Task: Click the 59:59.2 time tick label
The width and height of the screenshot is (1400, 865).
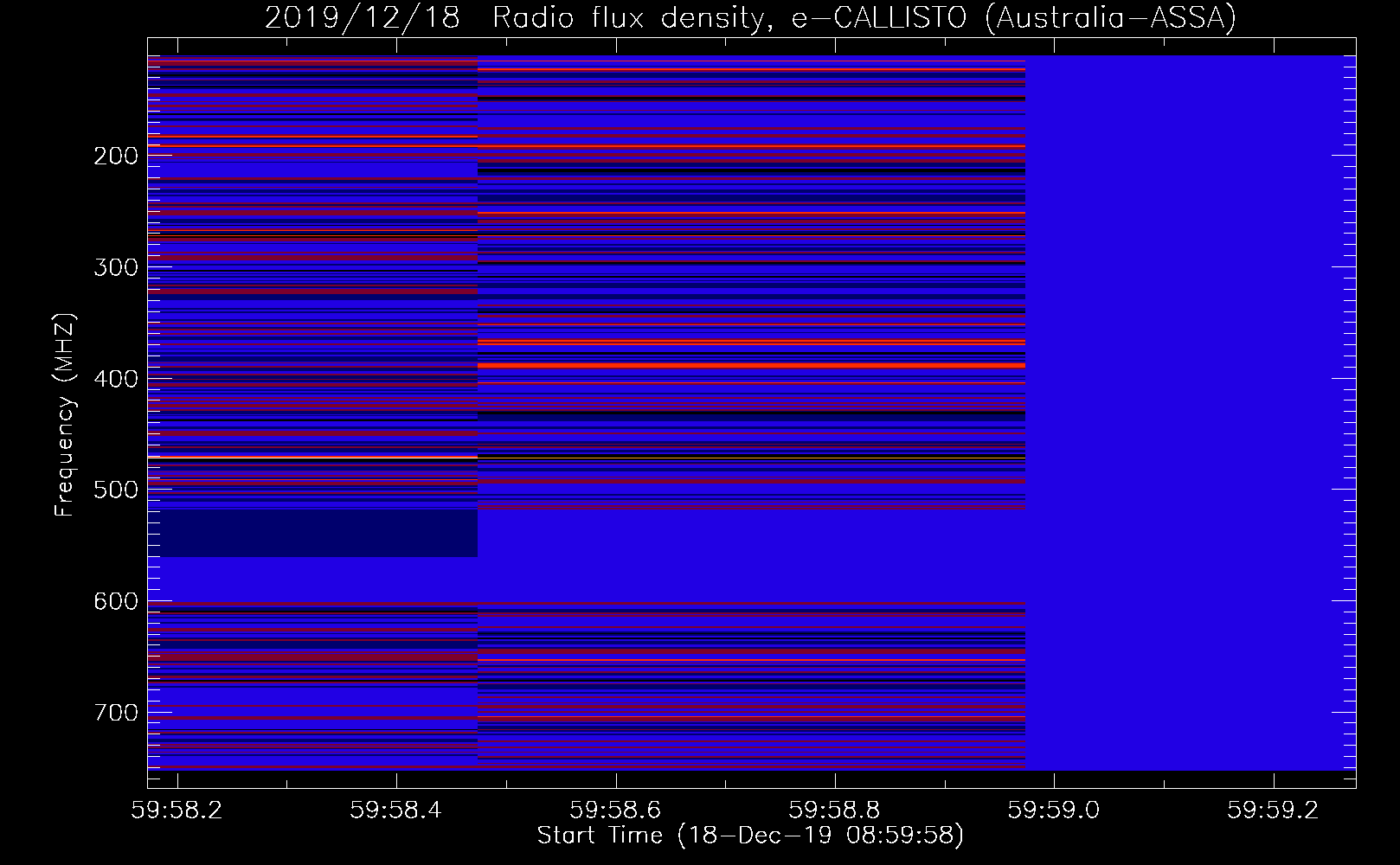Action: (x=1274, y=810)
